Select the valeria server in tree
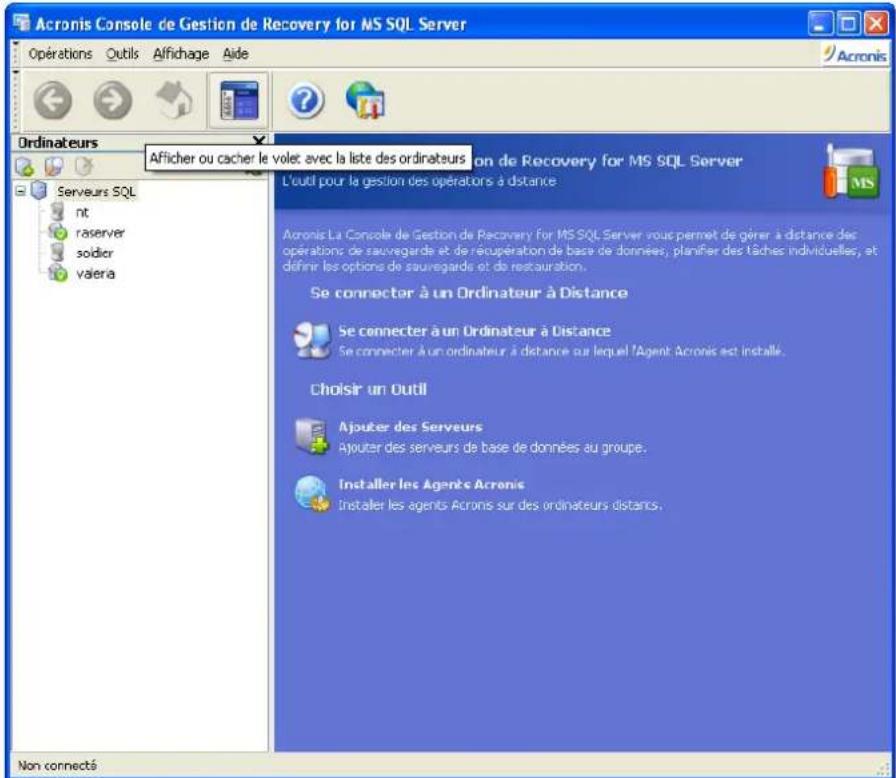 point(95,274)
